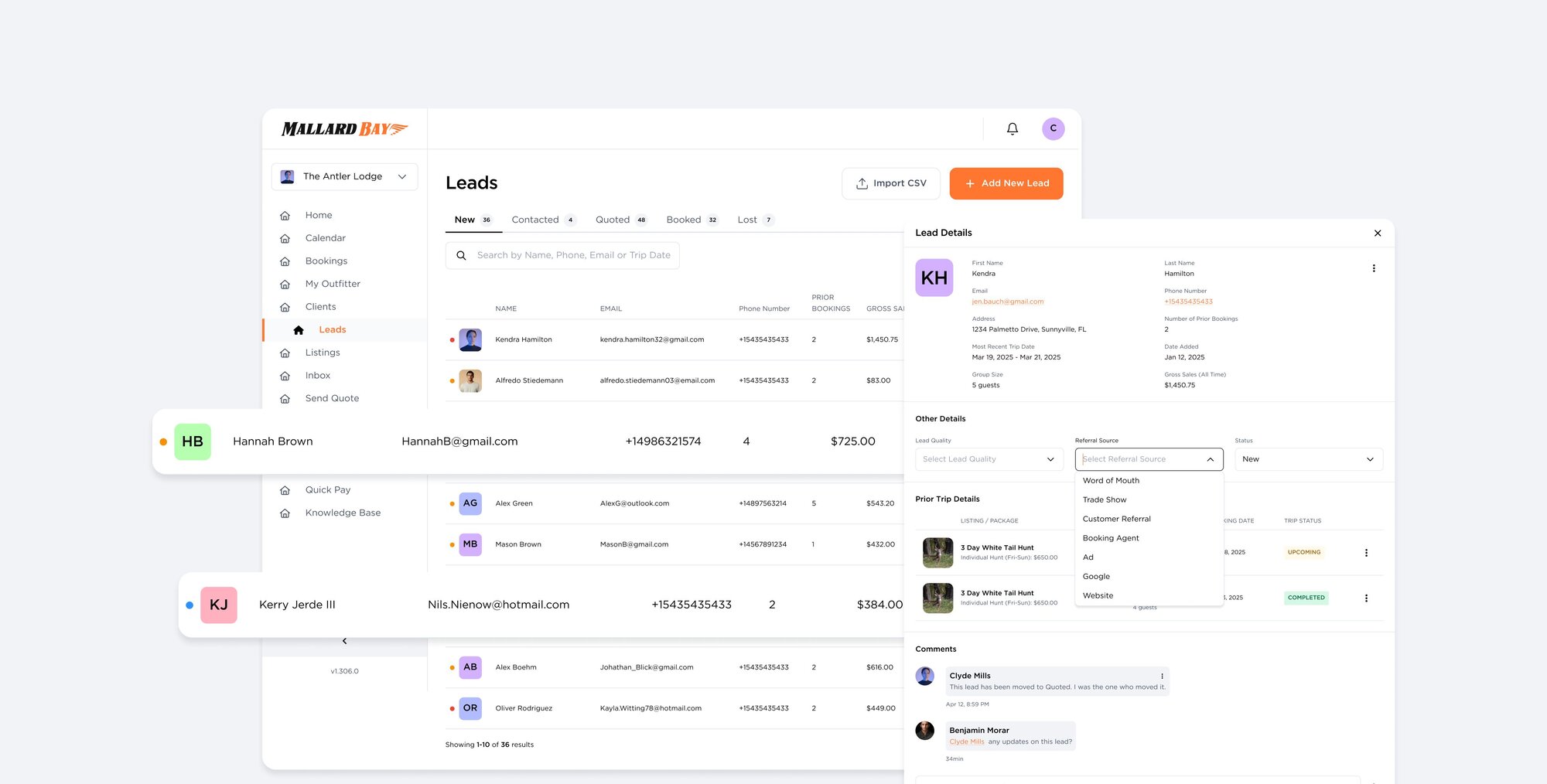Click the Import CSV button

[890, 183]
